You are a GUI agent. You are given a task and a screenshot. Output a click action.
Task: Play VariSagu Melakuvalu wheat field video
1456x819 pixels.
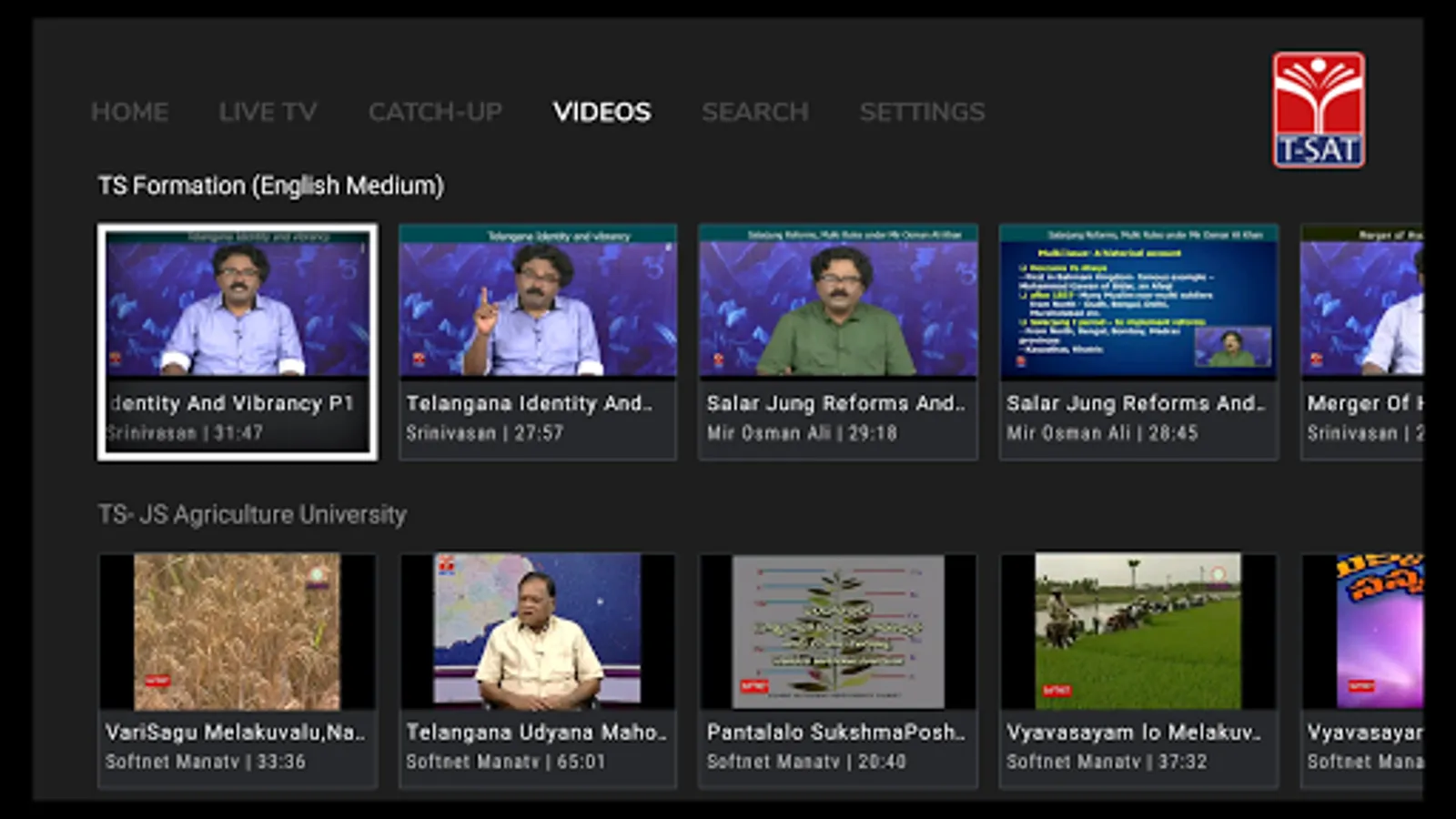pyautogui.click(x=238, y=669)
